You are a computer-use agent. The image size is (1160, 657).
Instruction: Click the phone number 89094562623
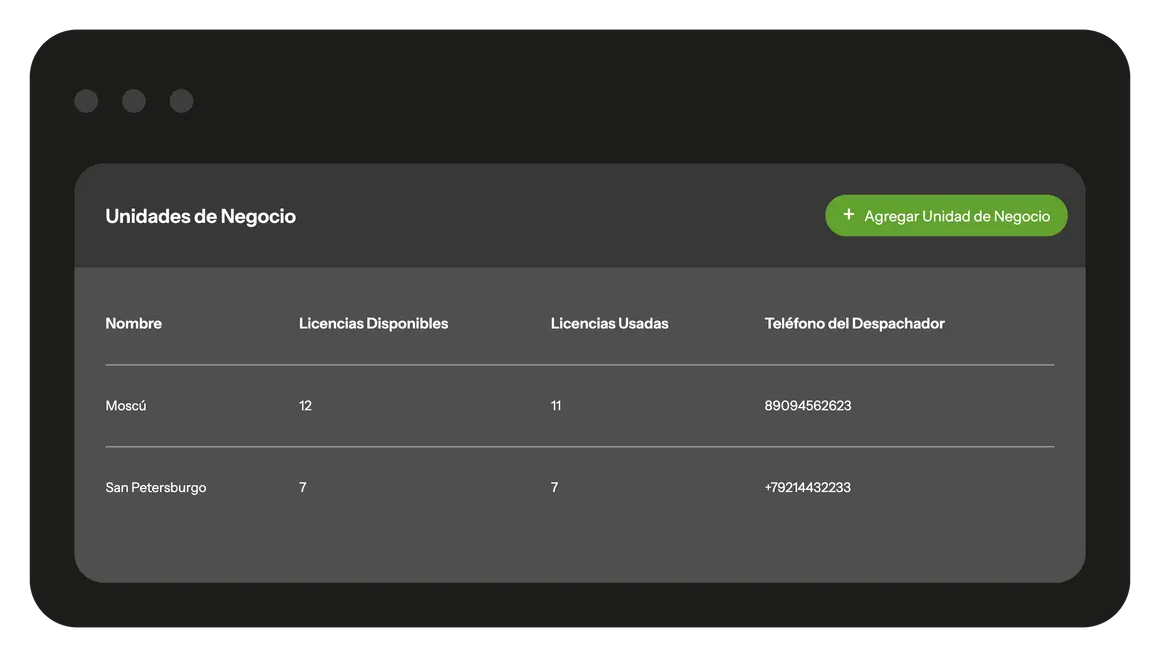tap(807, 406)
